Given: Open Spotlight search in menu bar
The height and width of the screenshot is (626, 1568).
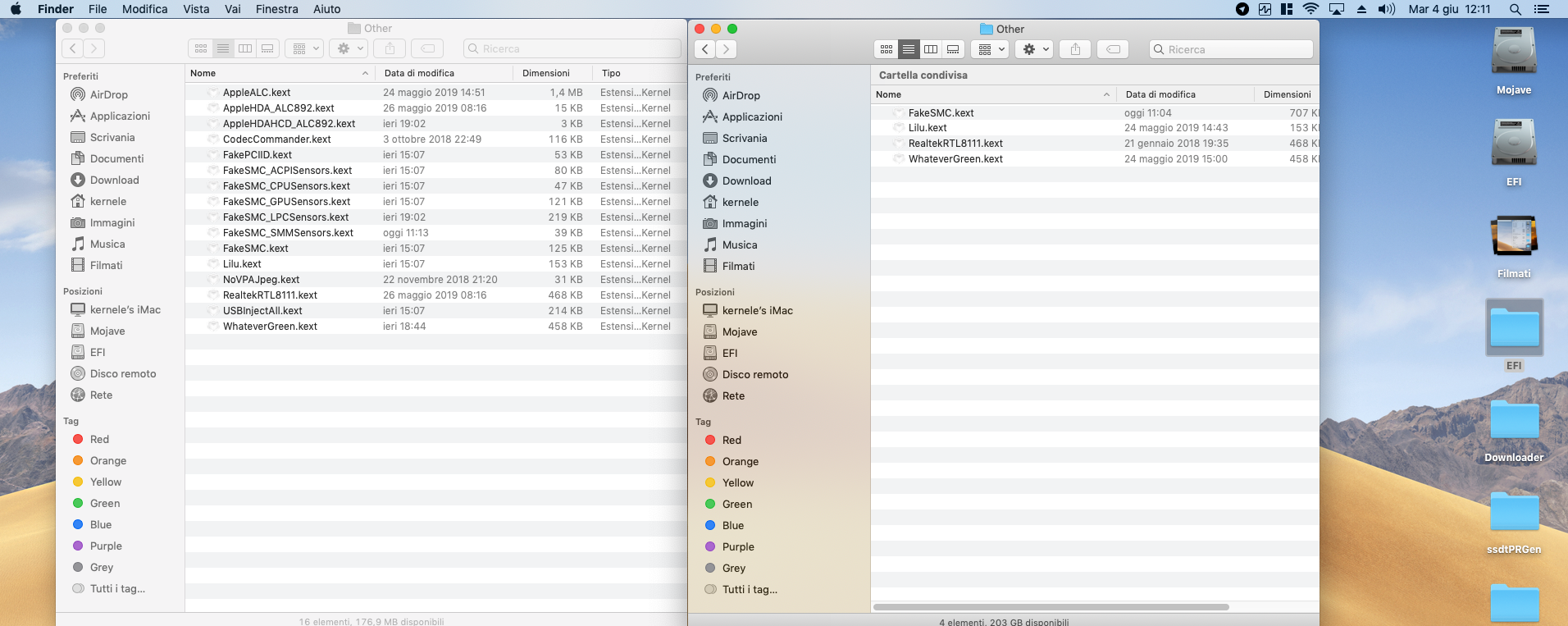Looking at the screenshot, I should (1516, 9).
